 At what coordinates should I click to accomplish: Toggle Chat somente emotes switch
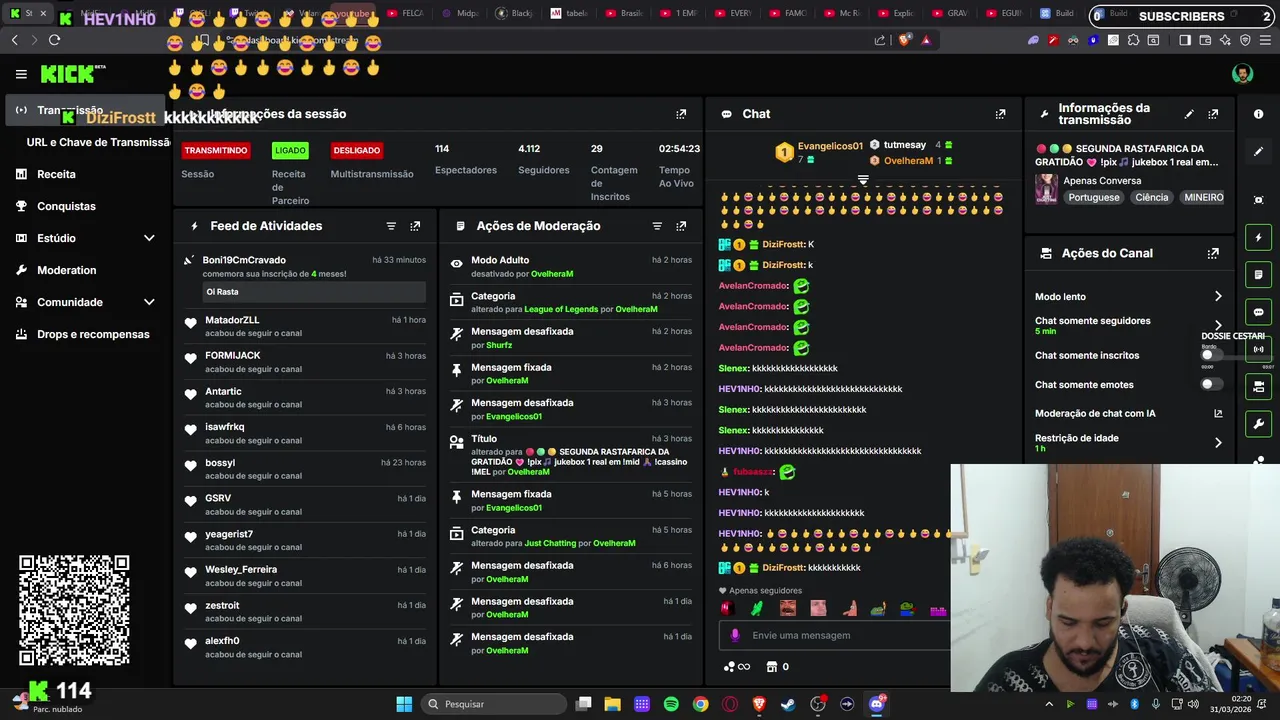tap(1211, 384)
